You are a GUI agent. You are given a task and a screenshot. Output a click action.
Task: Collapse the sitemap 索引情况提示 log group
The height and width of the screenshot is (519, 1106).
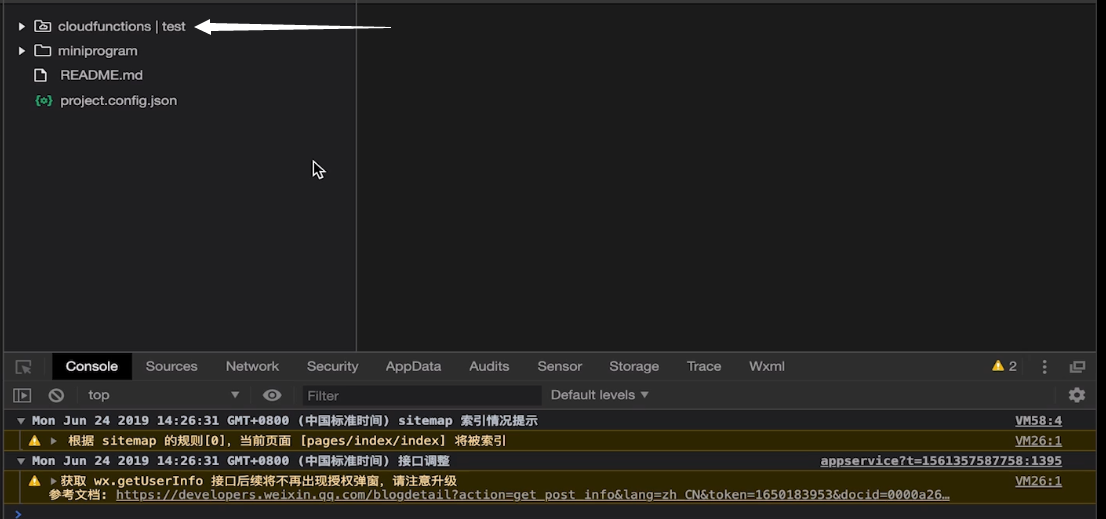click(x=21, y=421)
